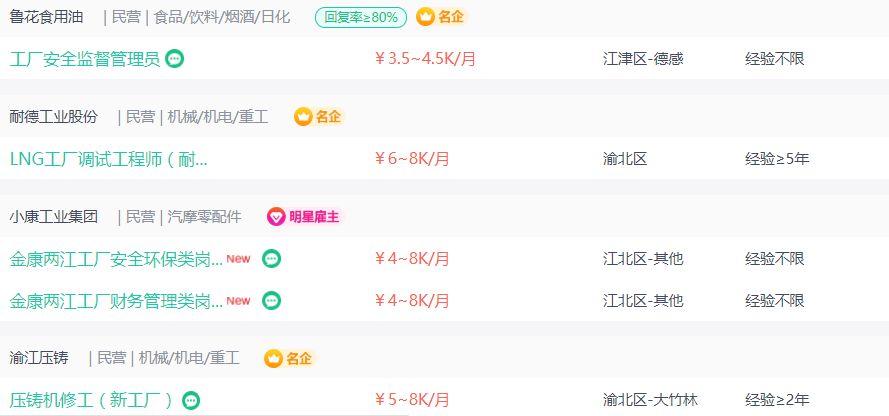The image size is (889, 416).
Task: Click 名企 crown badge for 鲁花食用油
Action: point(442,17)
